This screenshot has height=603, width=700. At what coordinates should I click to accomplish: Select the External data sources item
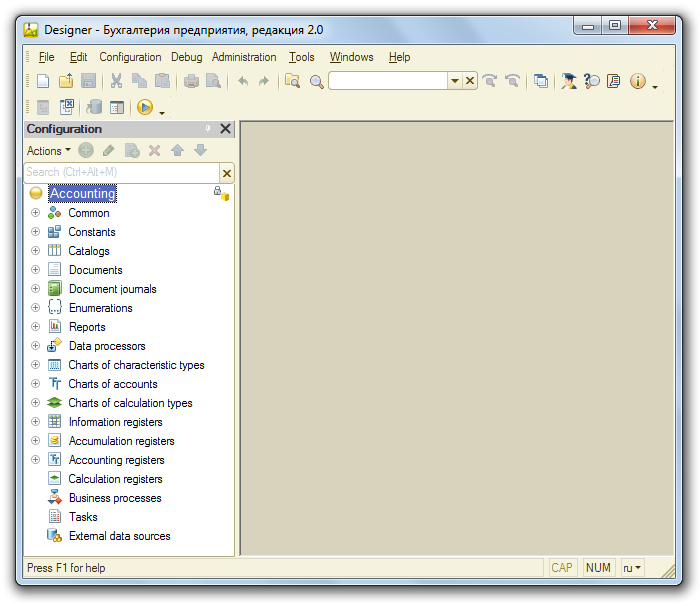point(120,536)
